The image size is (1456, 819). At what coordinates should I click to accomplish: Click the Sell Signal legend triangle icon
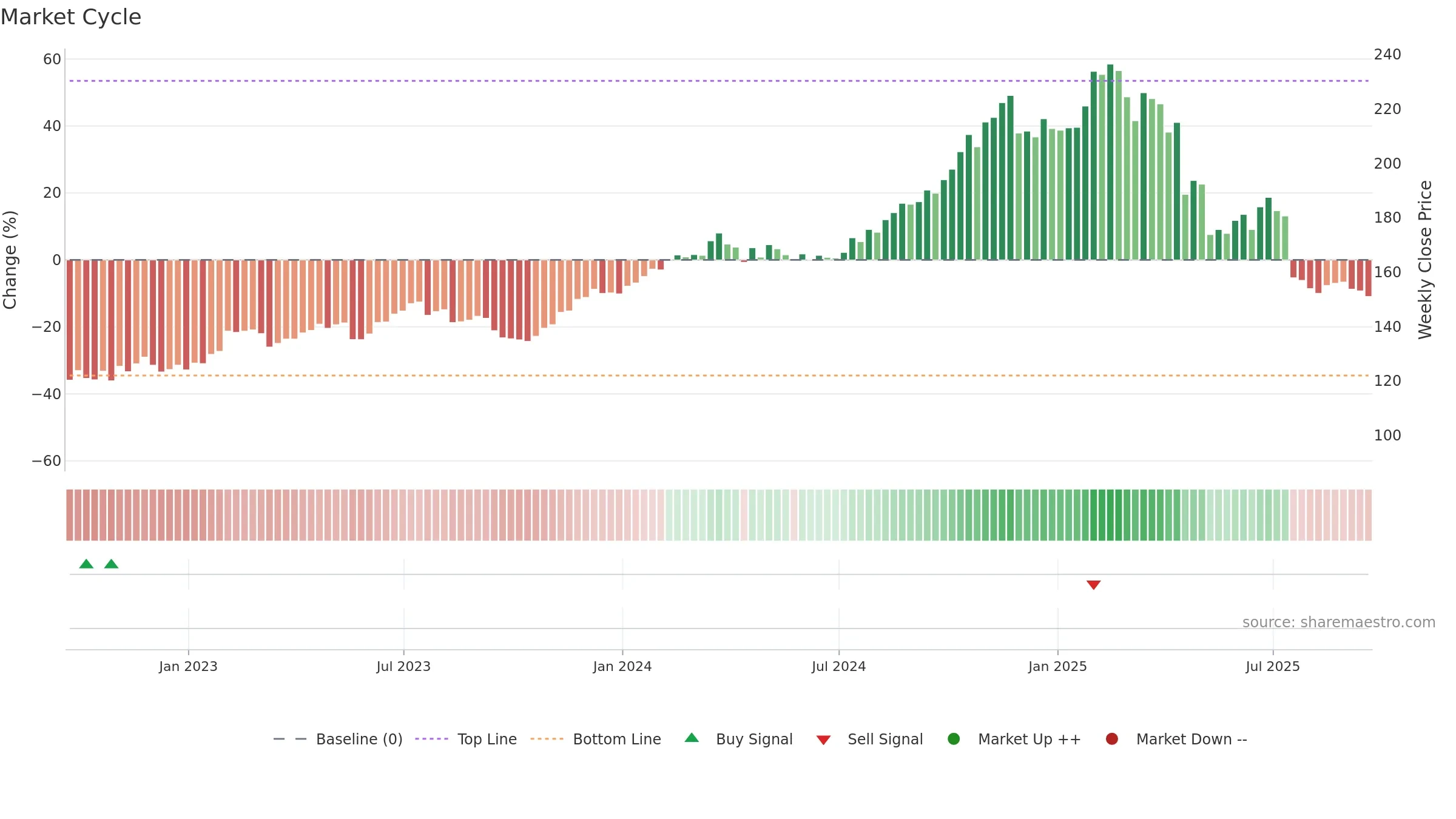pos(823,740)
